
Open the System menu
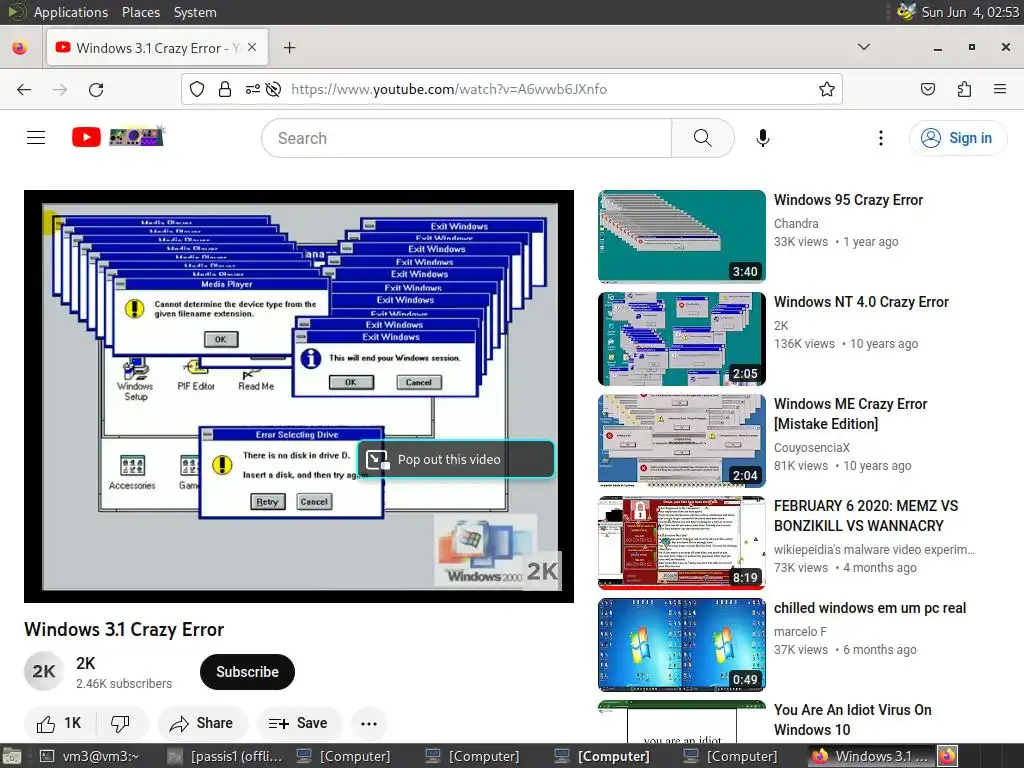195,12
